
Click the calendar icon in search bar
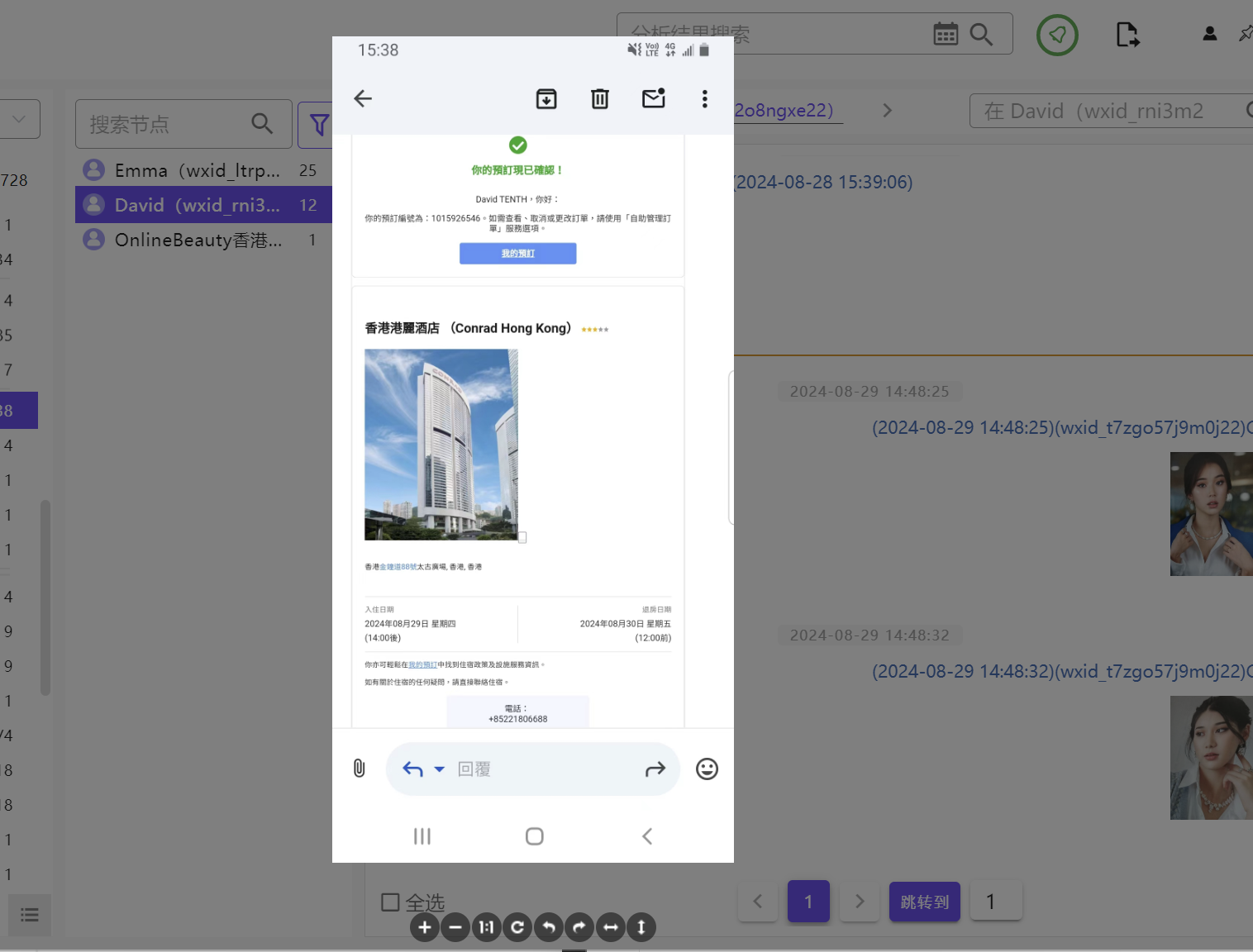pyautogui.click(x=946, y=34)
